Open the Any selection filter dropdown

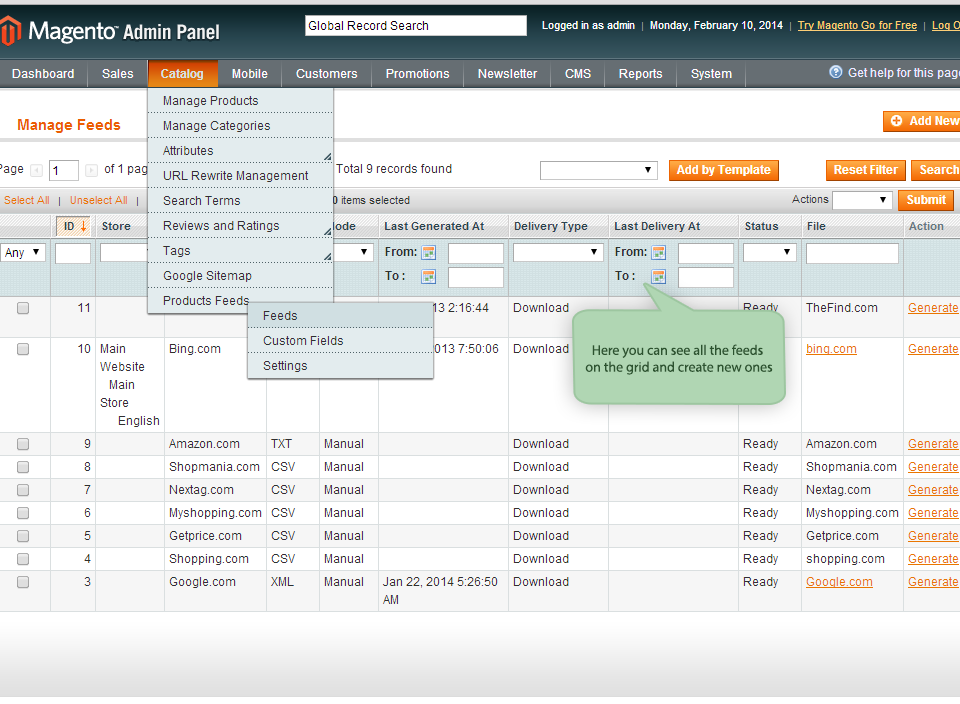[23, 252]
